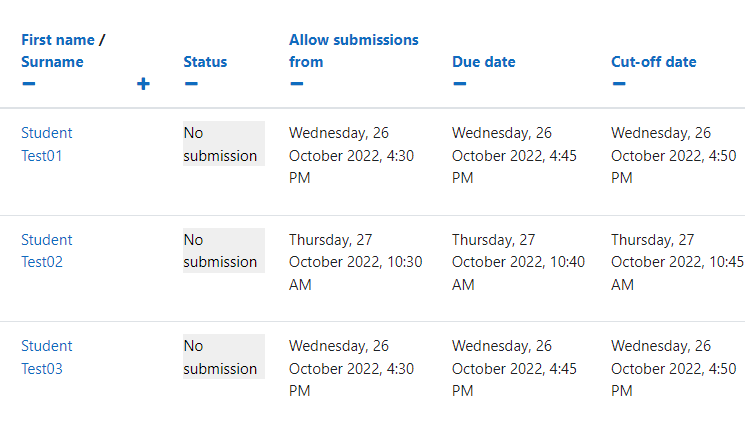Screen dimensions: 745x421
Task: Open Student Test01 profile
Action: point(47,144)
